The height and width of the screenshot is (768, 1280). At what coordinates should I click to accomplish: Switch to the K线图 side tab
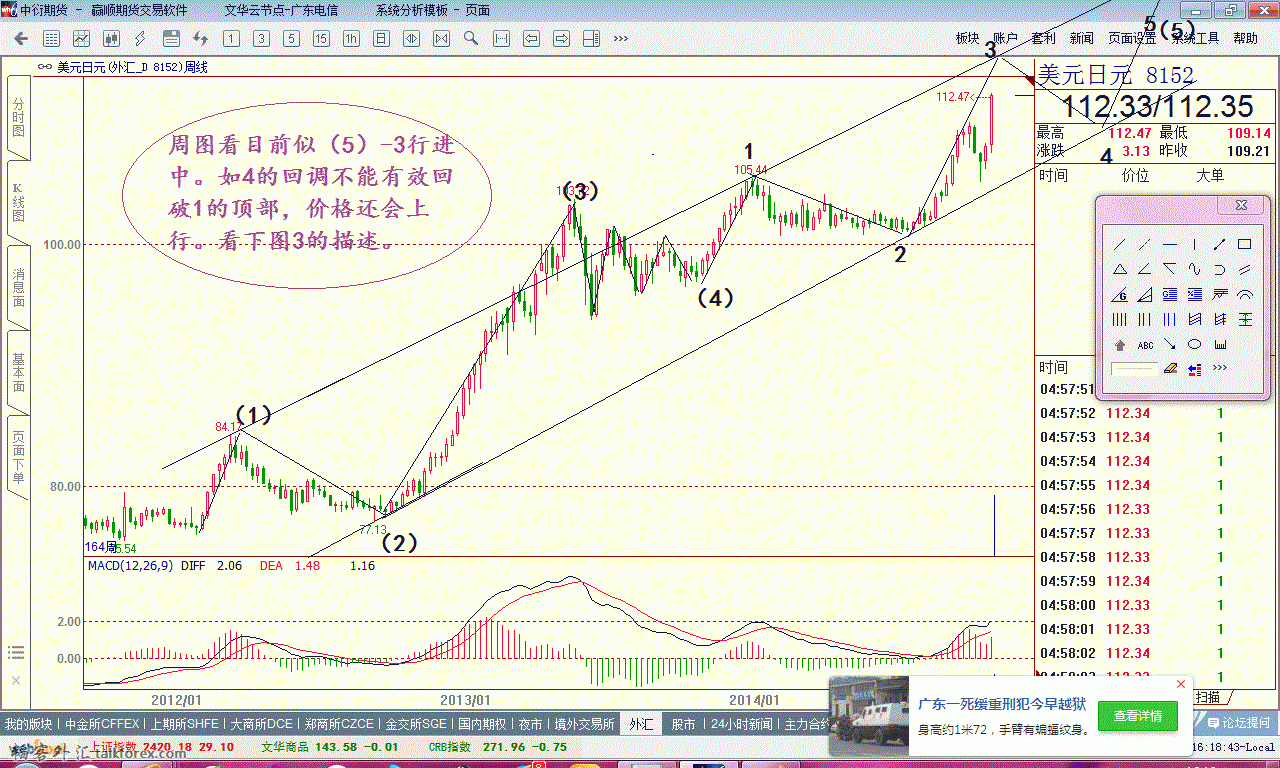(x=18, y=202)
